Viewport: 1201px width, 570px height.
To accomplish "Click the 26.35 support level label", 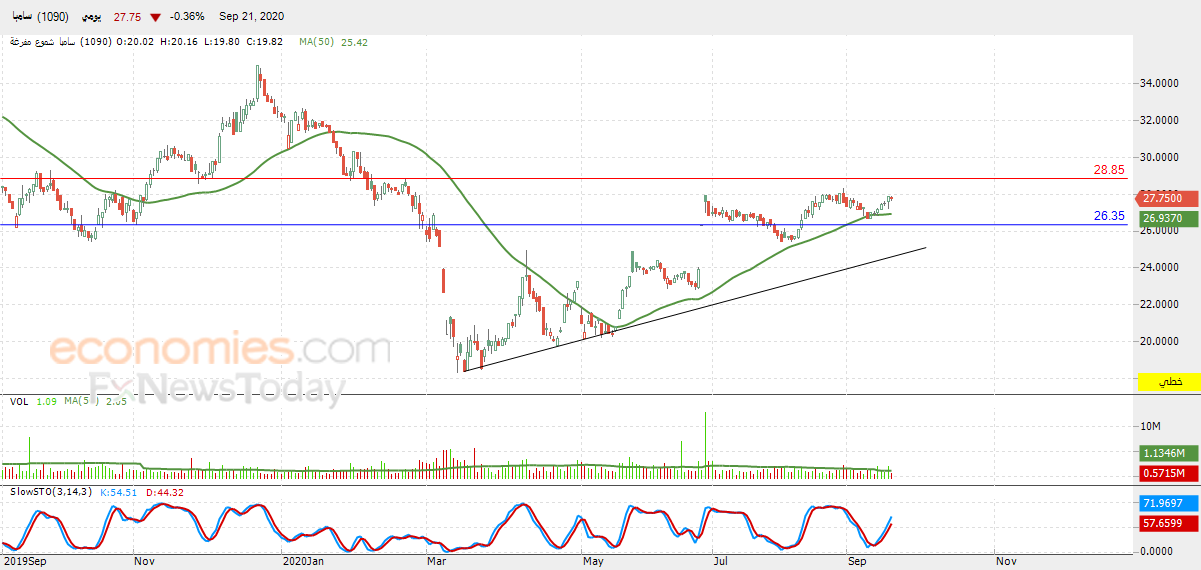I will pyautogui.click(x=1109, y=215).
